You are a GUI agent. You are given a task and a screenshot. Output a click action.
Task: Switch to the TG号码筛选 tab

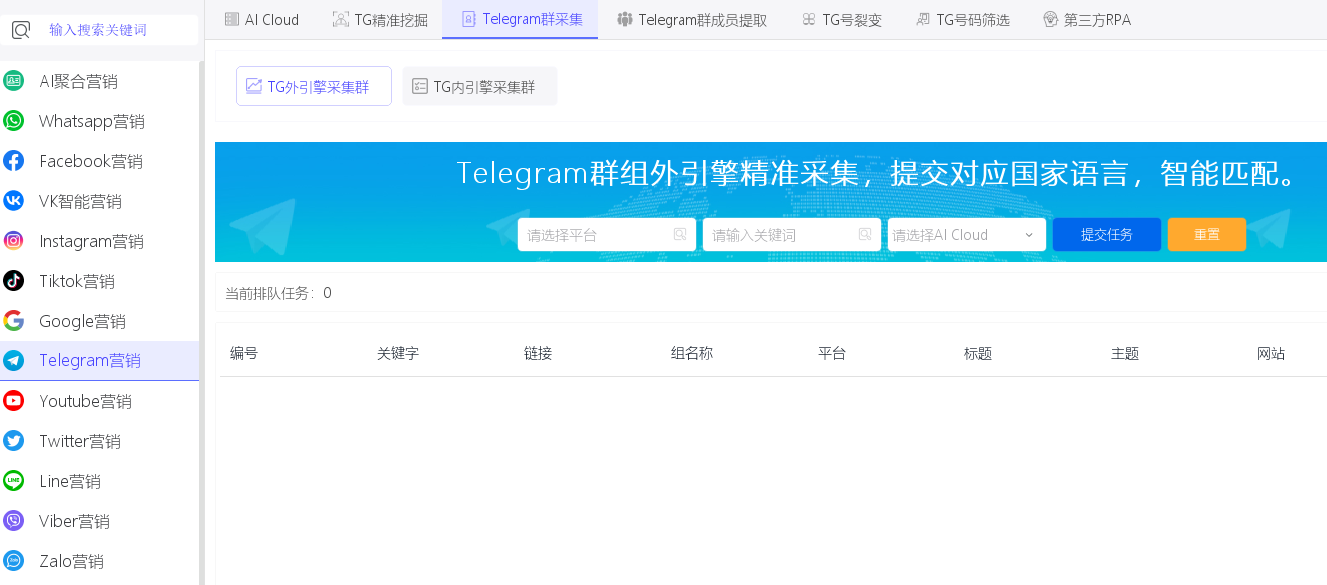[x=962, y=19]
